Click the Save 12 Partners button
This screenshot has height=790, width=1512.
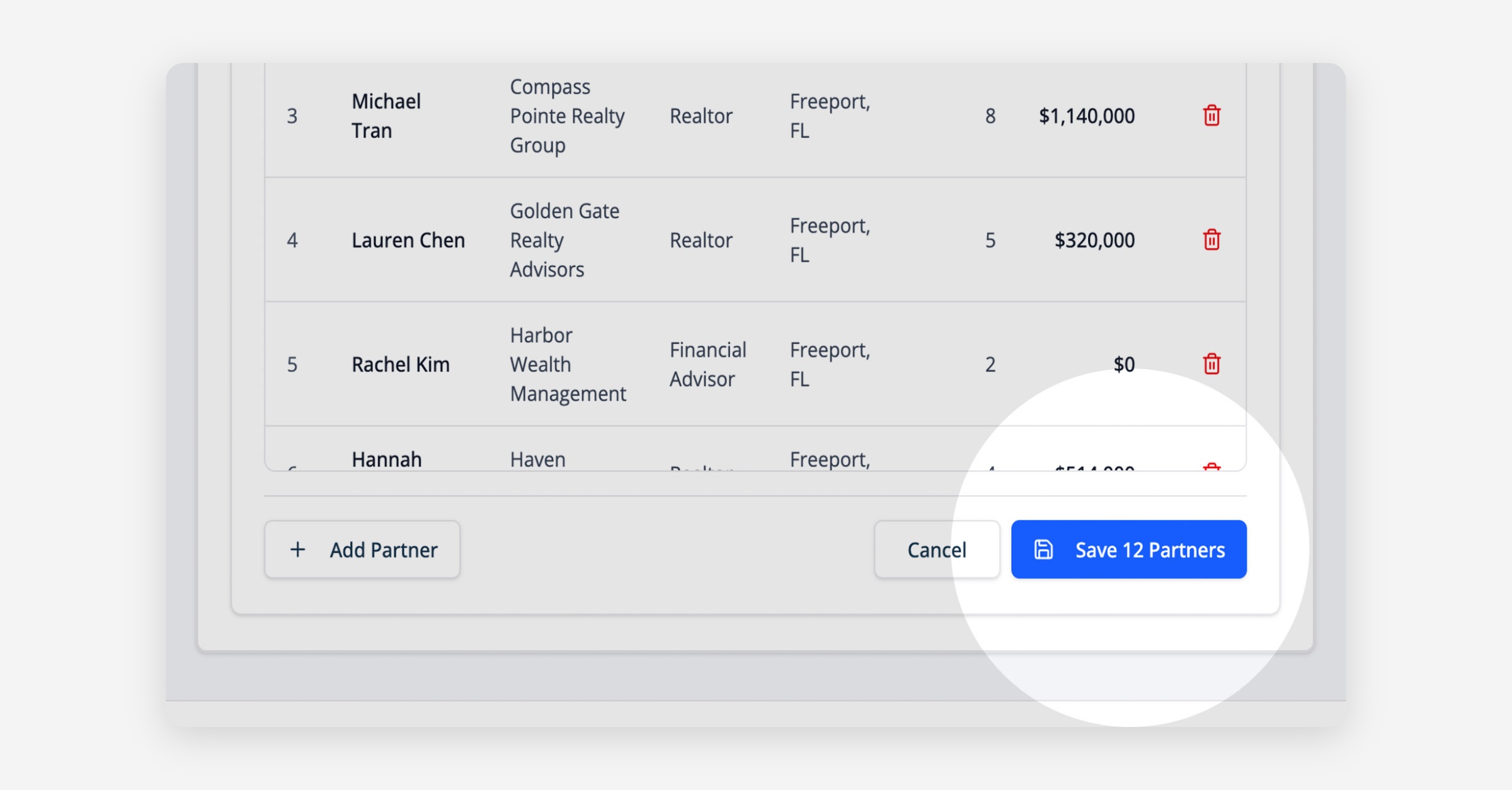(1128, 549)
